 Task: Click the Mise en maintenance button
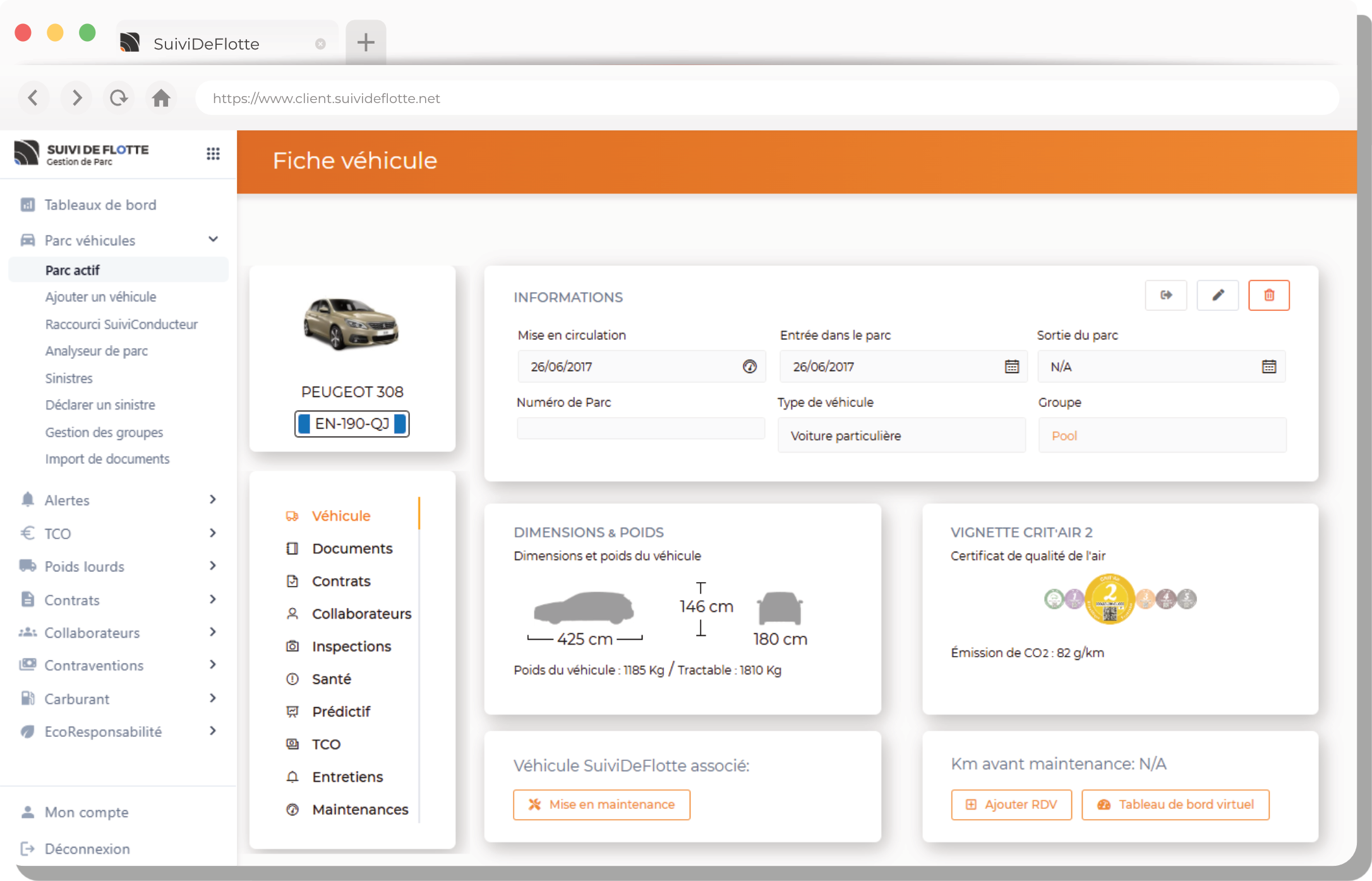click(x=601, y=805)
